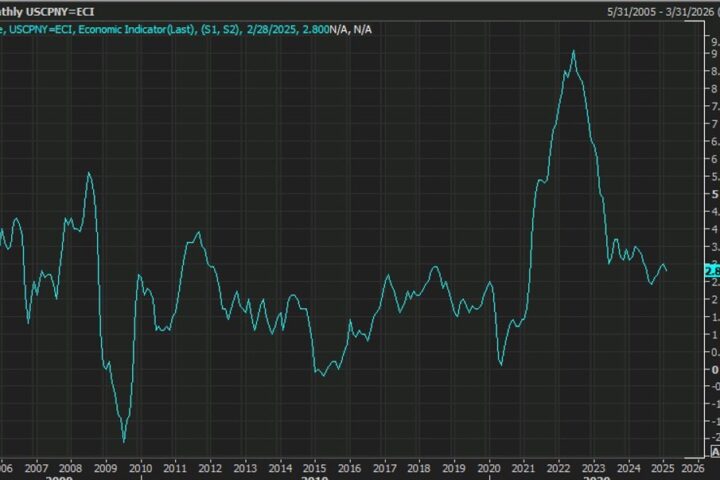This screenshot has width=720, height=480.
Task: Select the 2013 label on time axis
Action: (244, 467)
